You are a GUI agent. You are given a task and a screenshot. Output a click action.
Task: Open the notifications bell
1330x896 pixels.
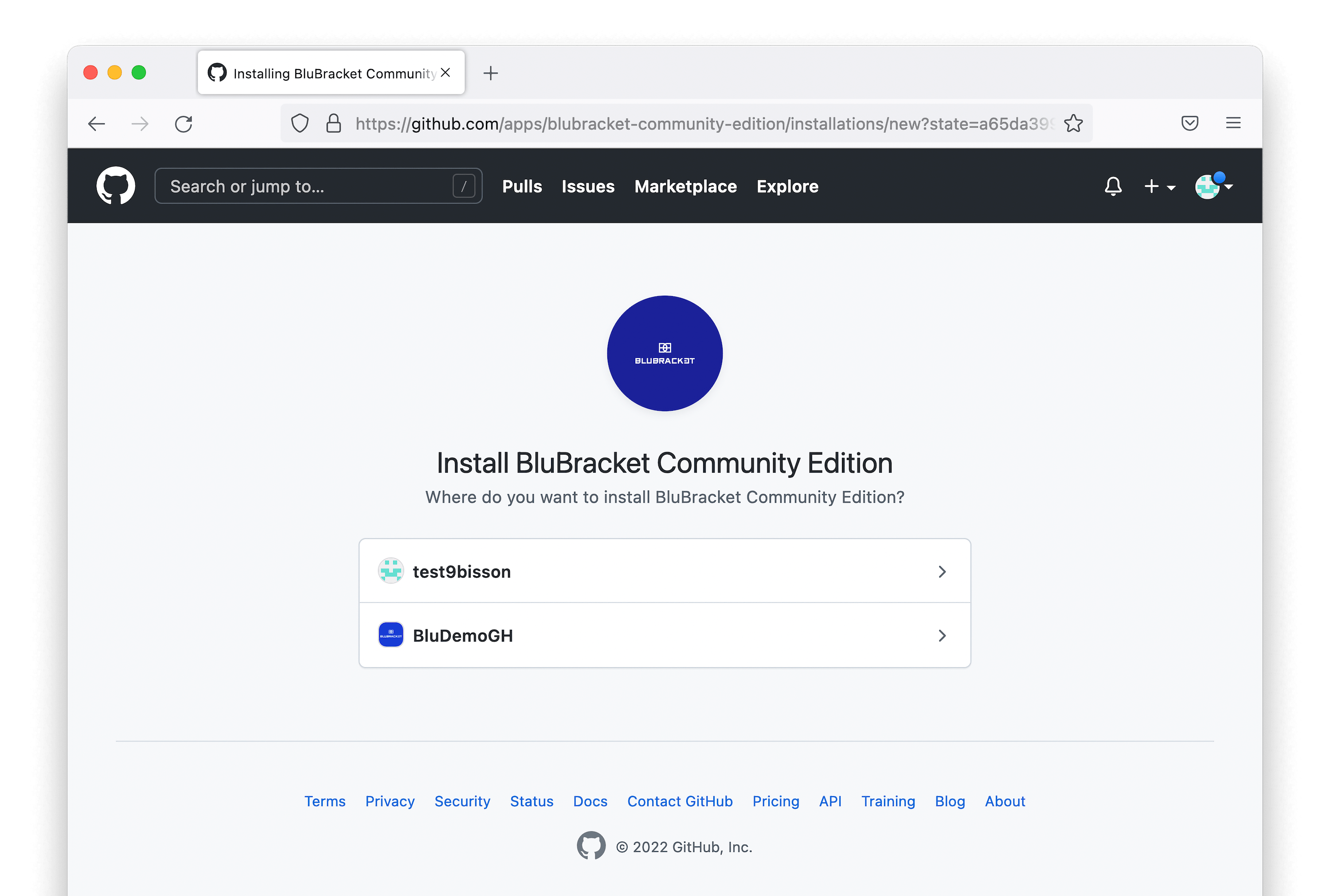(x=1113, y=186)
